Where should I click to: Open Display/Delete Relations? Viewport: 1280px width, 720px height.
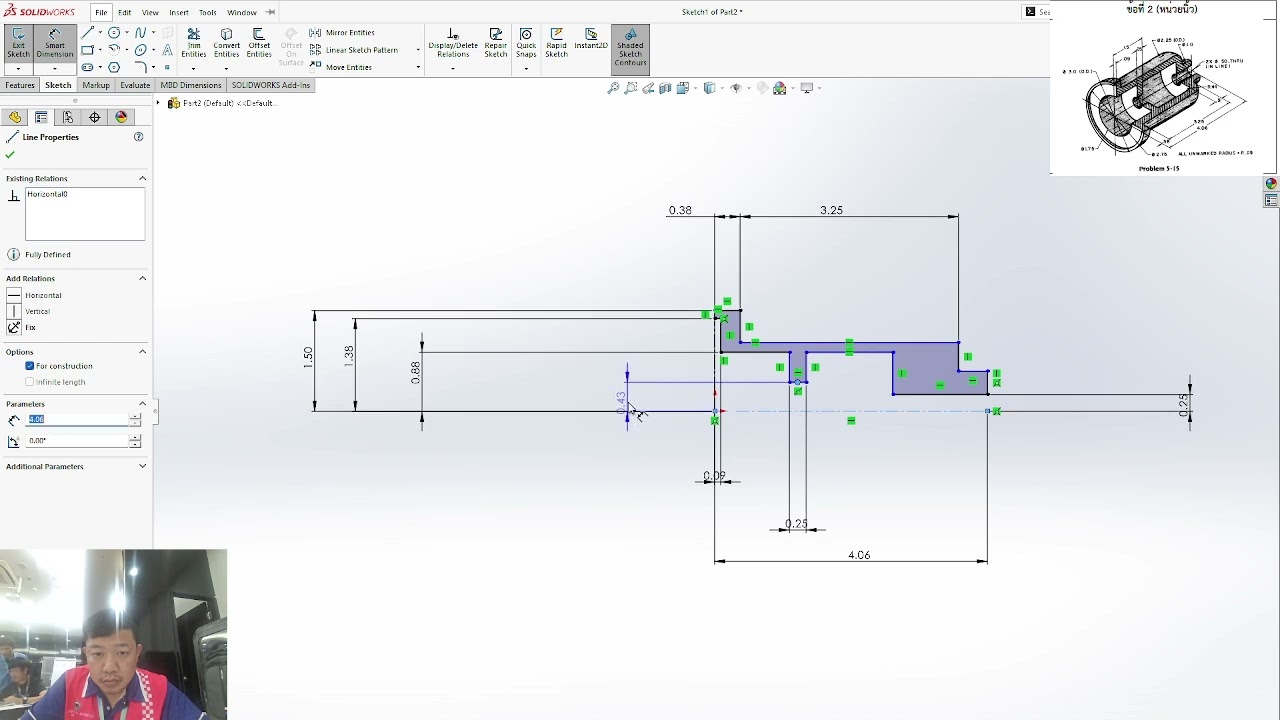click(453, 43)
